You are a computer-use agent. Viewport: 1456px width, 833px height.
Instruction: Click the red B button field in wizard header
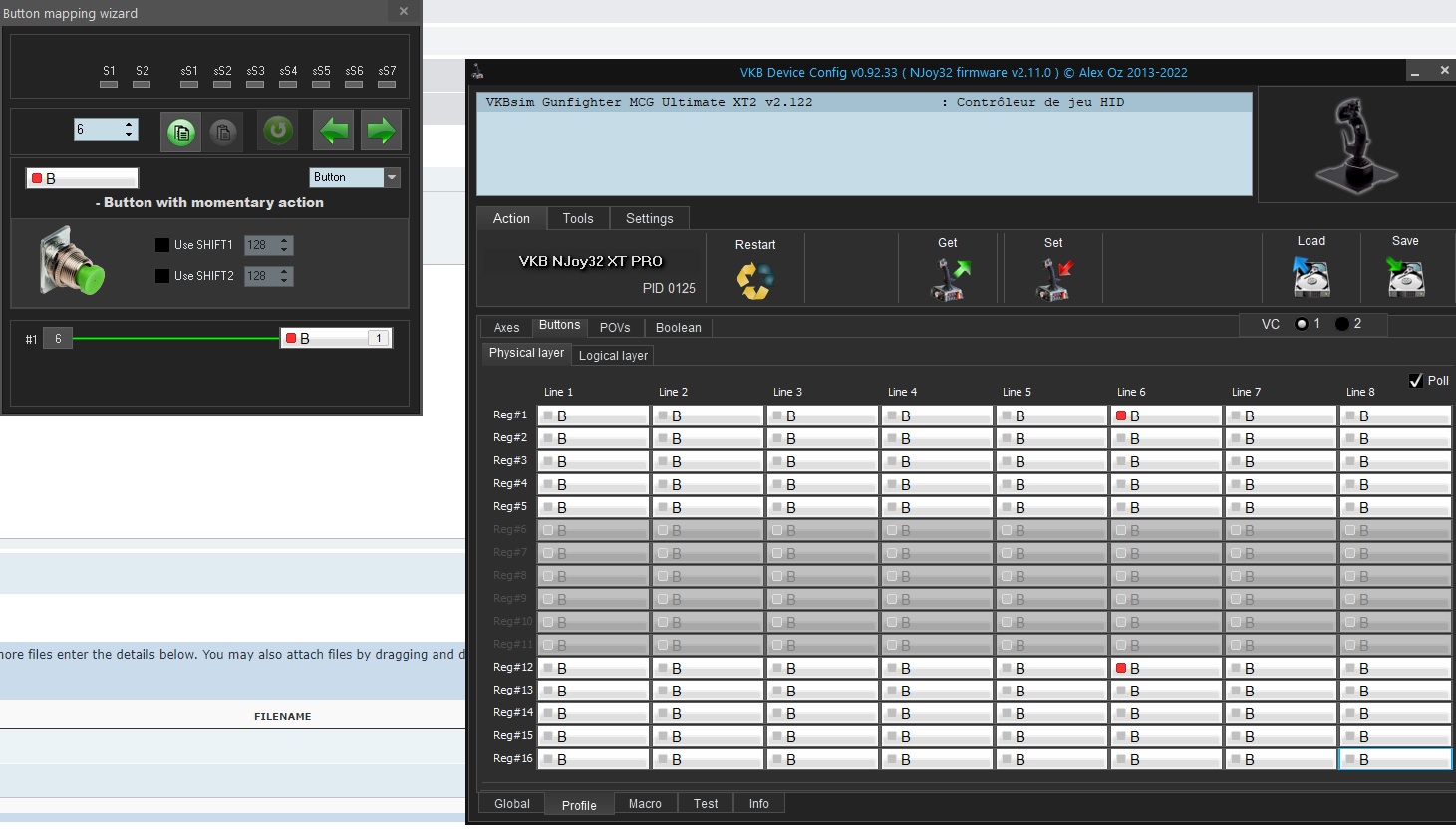click(x=82, y=178)
